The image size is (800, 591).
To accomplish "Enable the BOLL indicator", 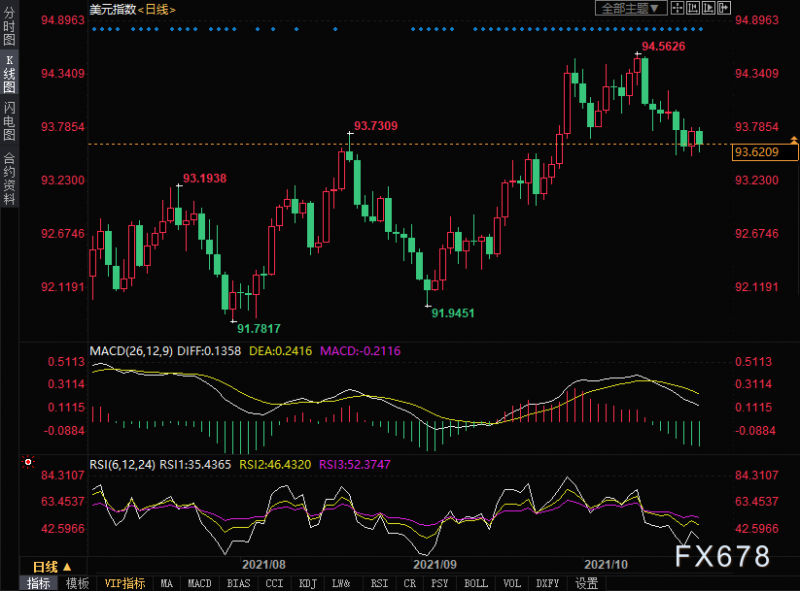I will click(x=476, y=583).
